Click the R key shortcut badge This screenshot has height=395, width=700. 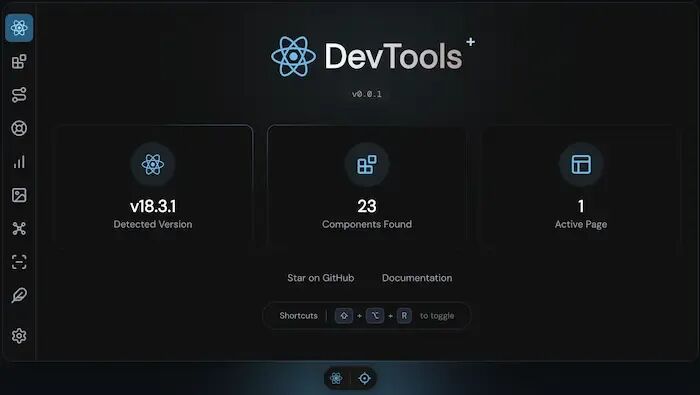(x=404, y=316)
